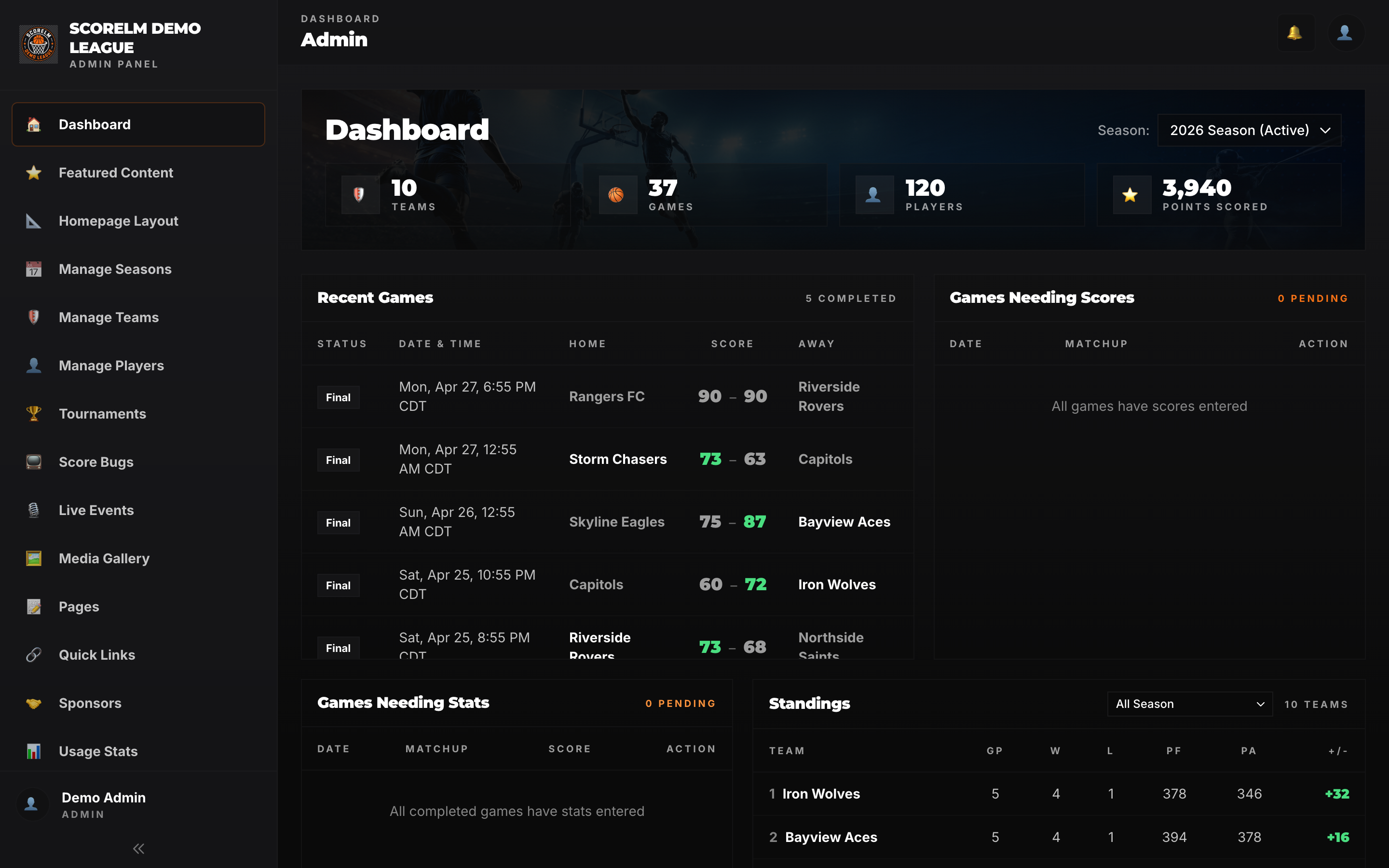Click the Tournaments trophy icon

point(34,414)
